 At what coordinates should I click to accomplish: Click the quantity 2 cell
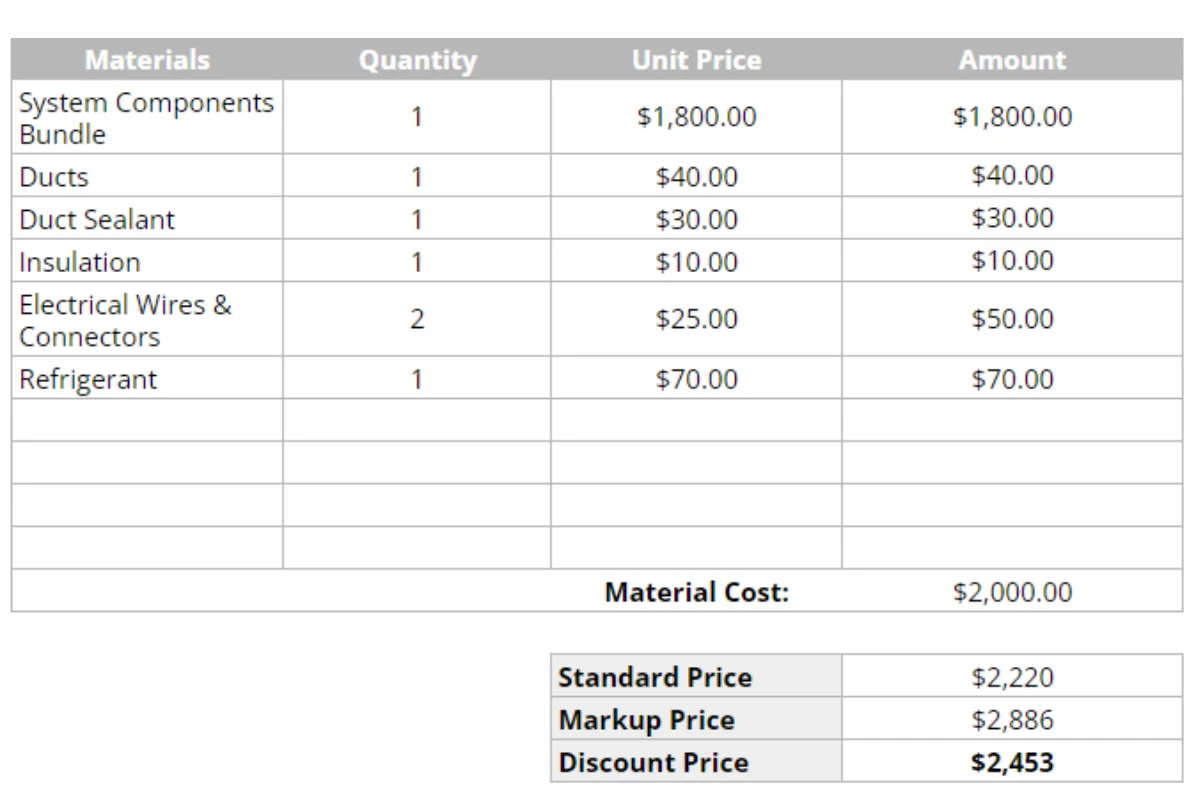click(417, 320)
